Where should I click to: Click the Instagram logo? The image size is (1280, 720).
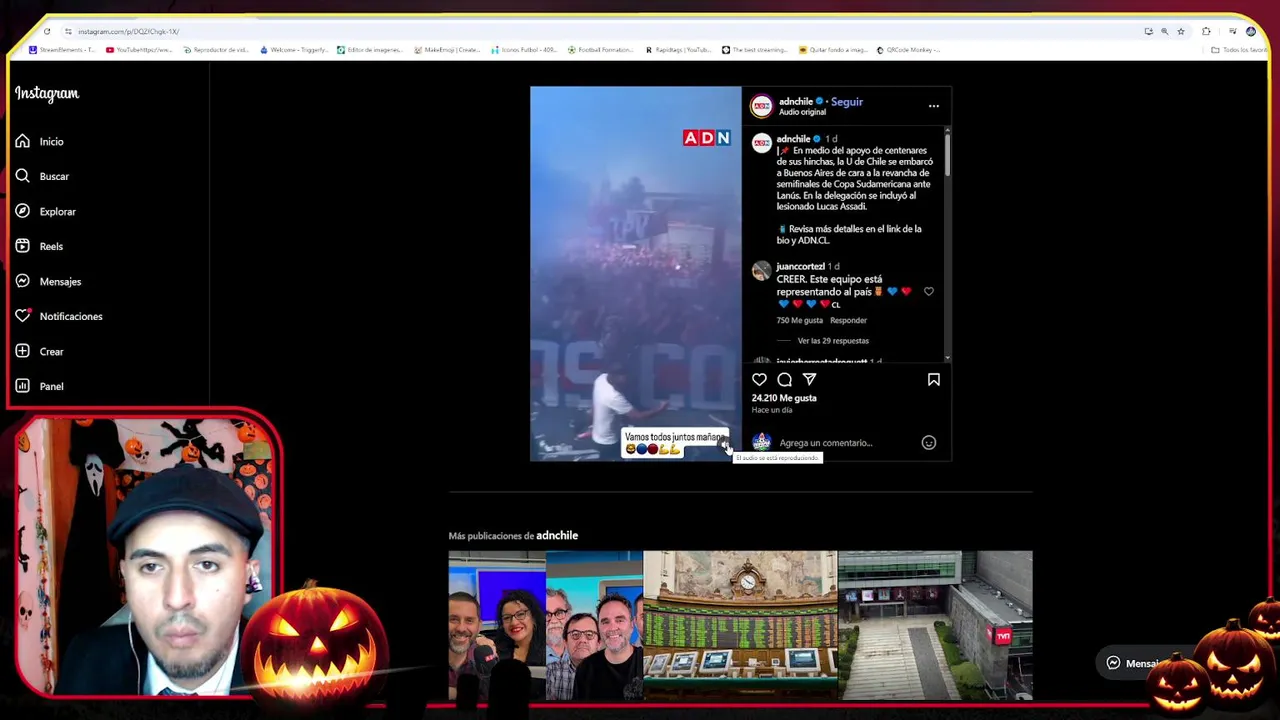[46, 93]
